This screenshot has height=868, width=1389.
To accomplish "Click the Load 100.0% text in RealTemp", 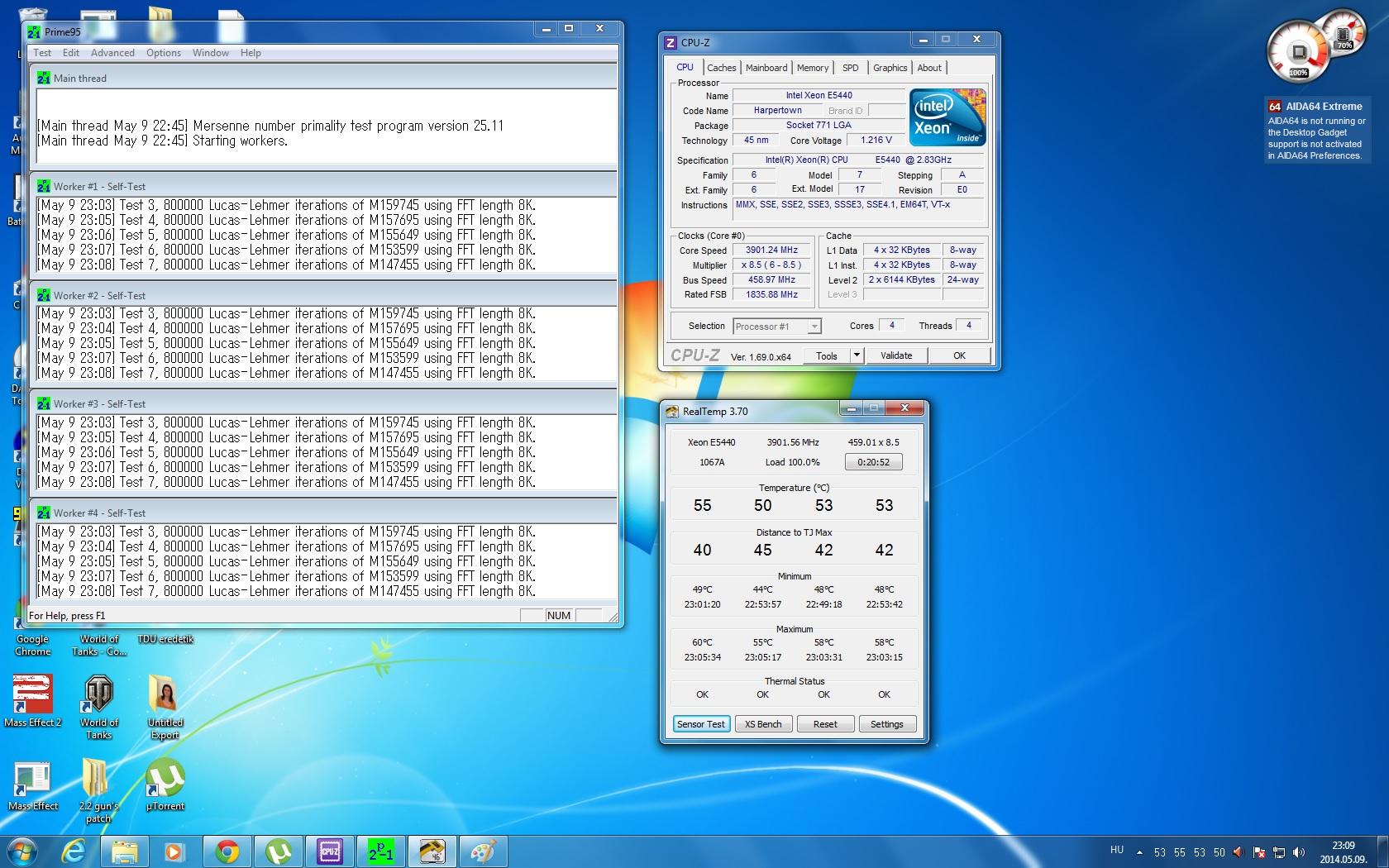I will coord(793,462).
